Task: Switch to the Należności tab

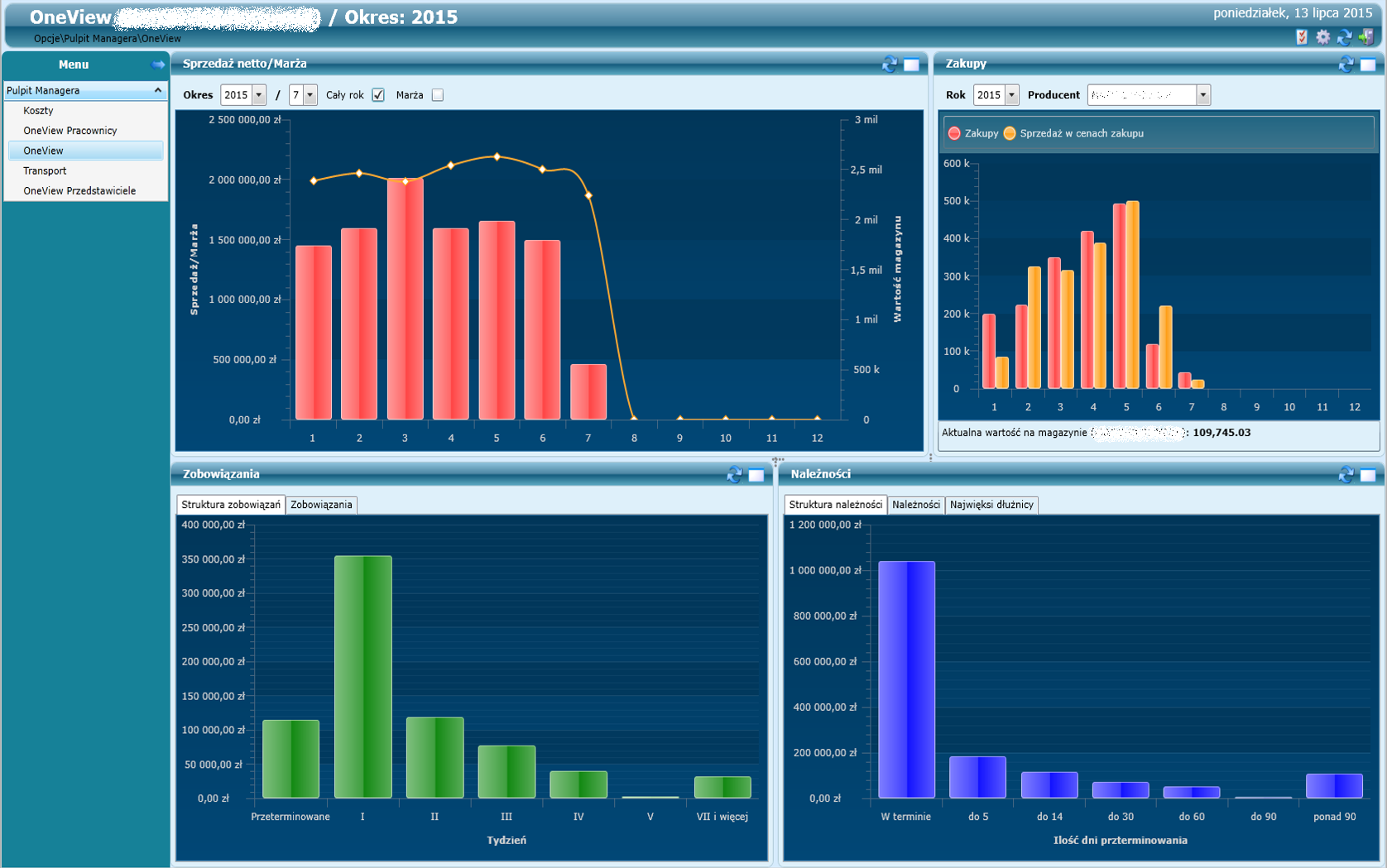Action: 916,505
